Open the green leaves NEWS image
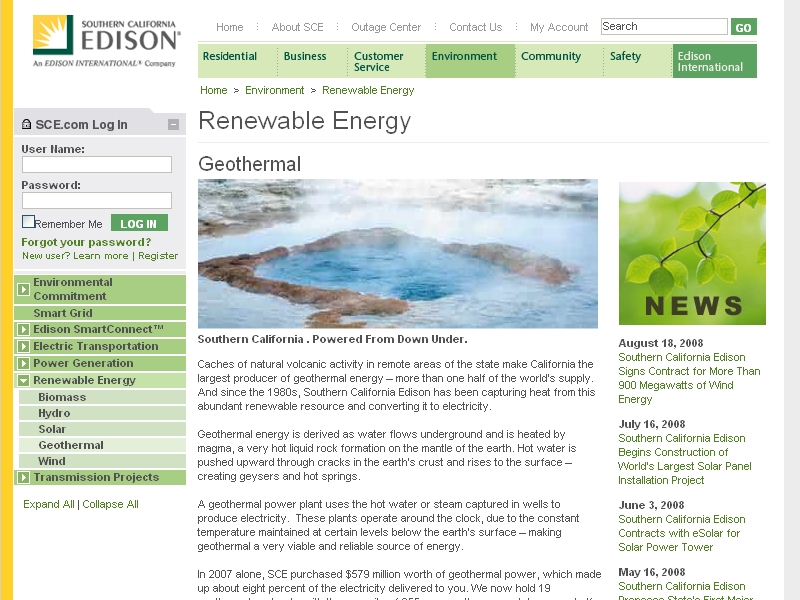The width and height of the screenshot is (800, 600). pyautogui.click(x=692, y=253)
